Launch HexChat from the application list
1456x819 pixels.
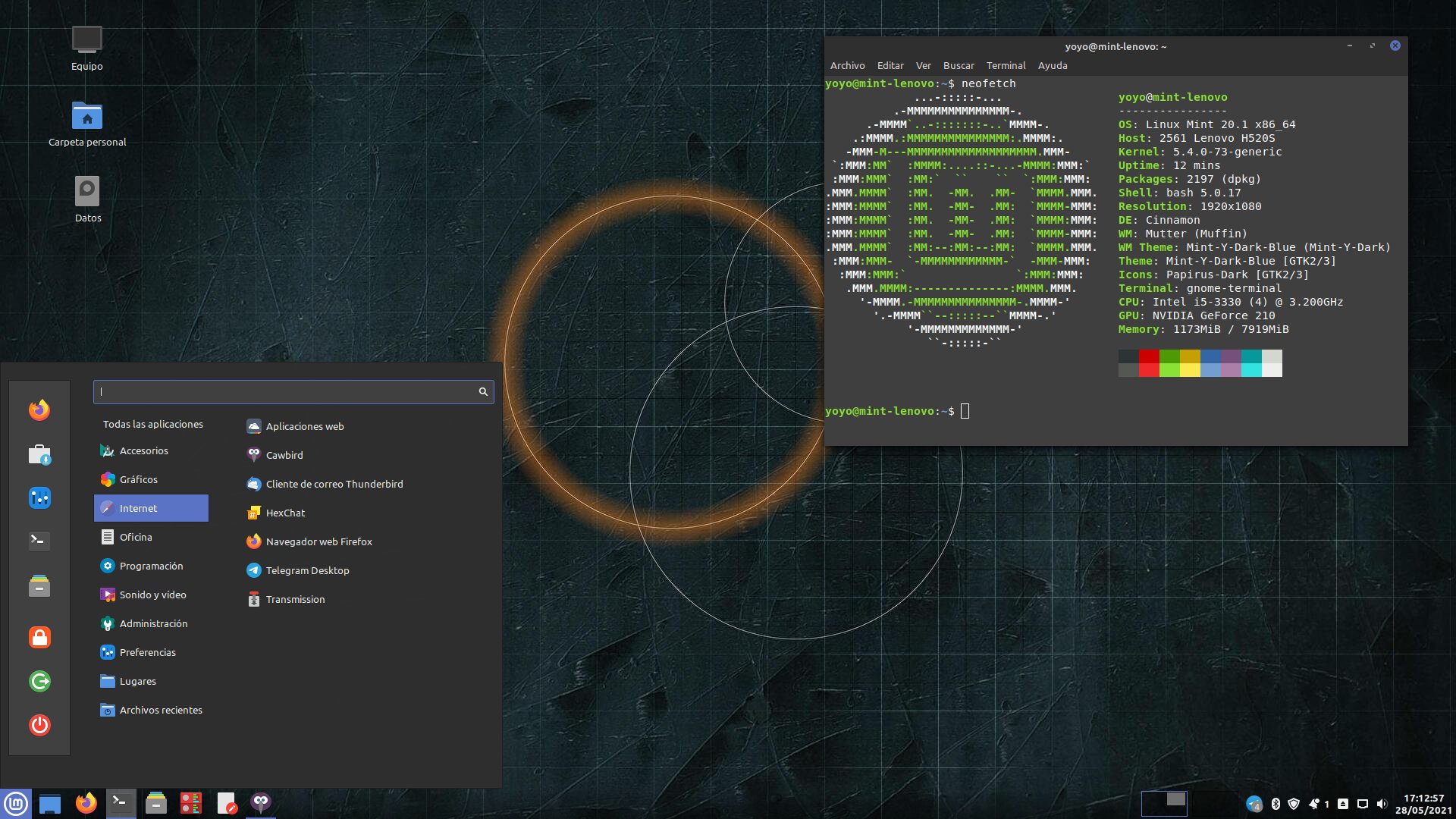(285, 513)
